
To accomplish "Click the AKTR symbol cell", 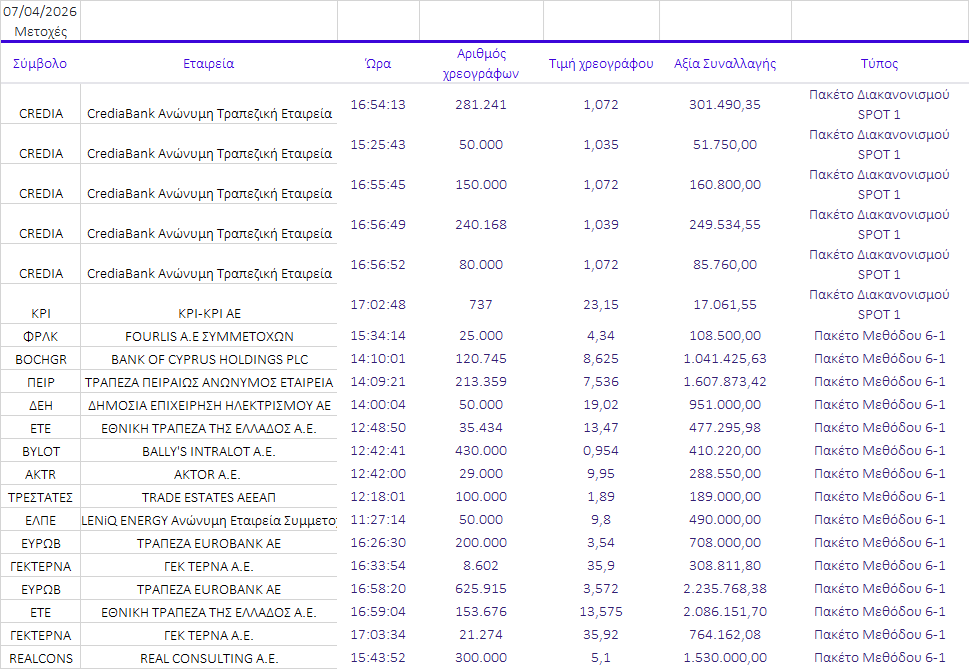I will [41, 474].
